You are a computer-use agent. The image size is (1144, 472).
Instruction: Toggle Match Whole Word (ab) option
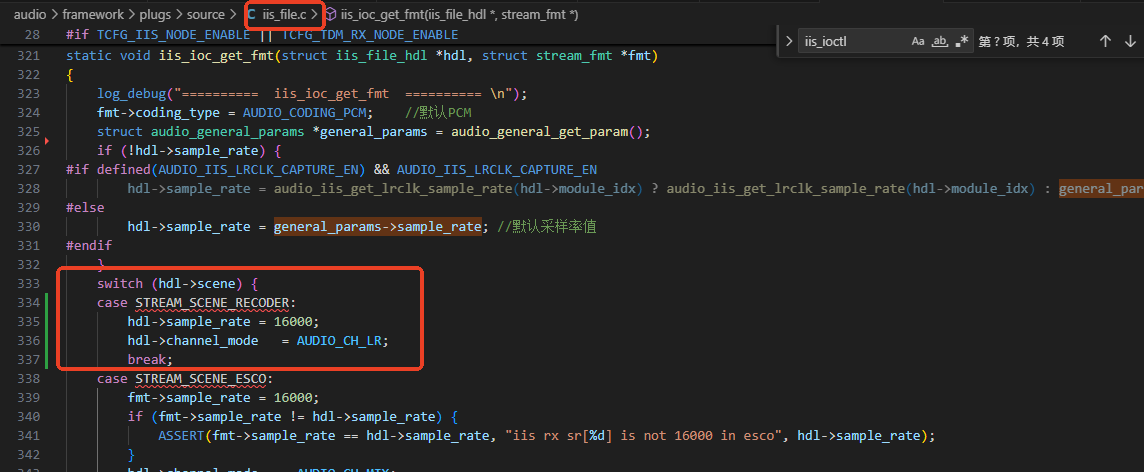click(940, 42)
